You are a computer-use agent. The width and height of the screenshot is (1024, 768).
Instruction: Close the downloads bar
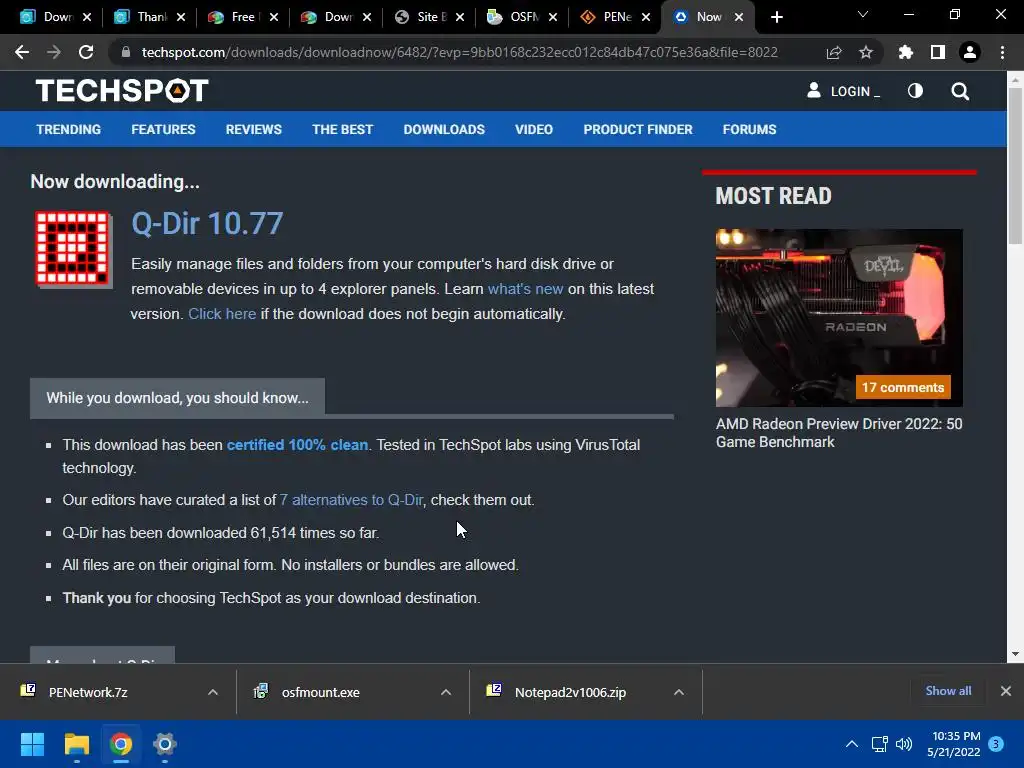tap(1006, 691)
